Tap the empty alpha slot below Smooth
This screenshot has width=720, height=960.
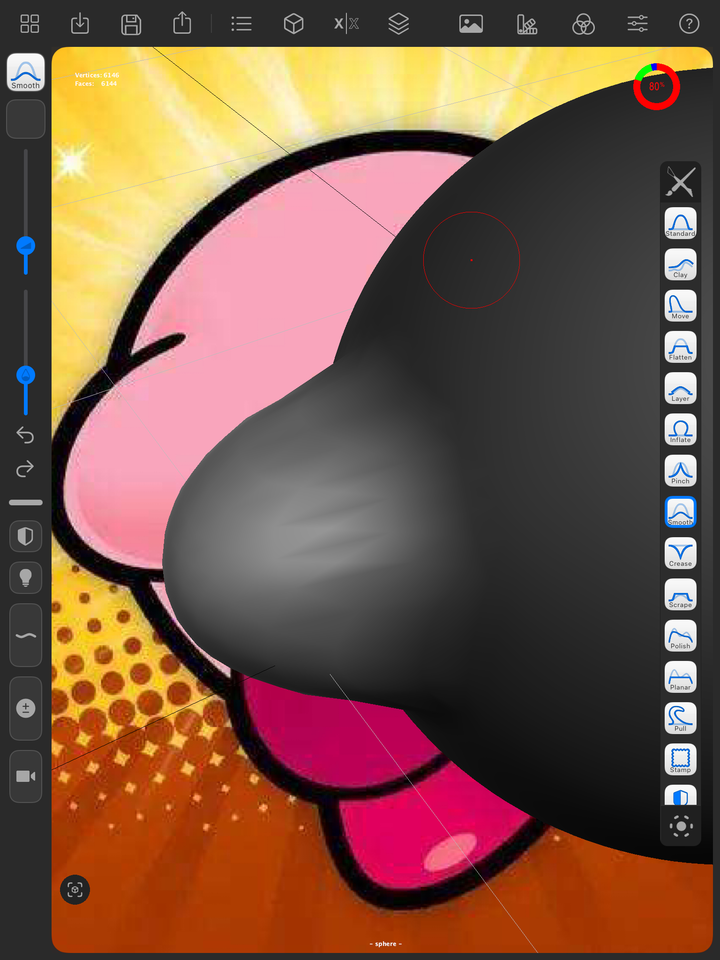(26, 119)
